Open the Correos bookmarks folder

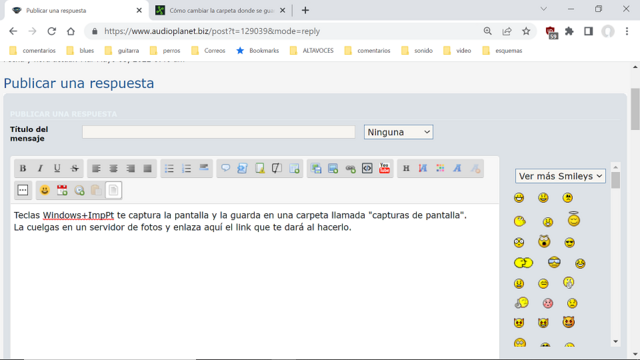[208, 51]
